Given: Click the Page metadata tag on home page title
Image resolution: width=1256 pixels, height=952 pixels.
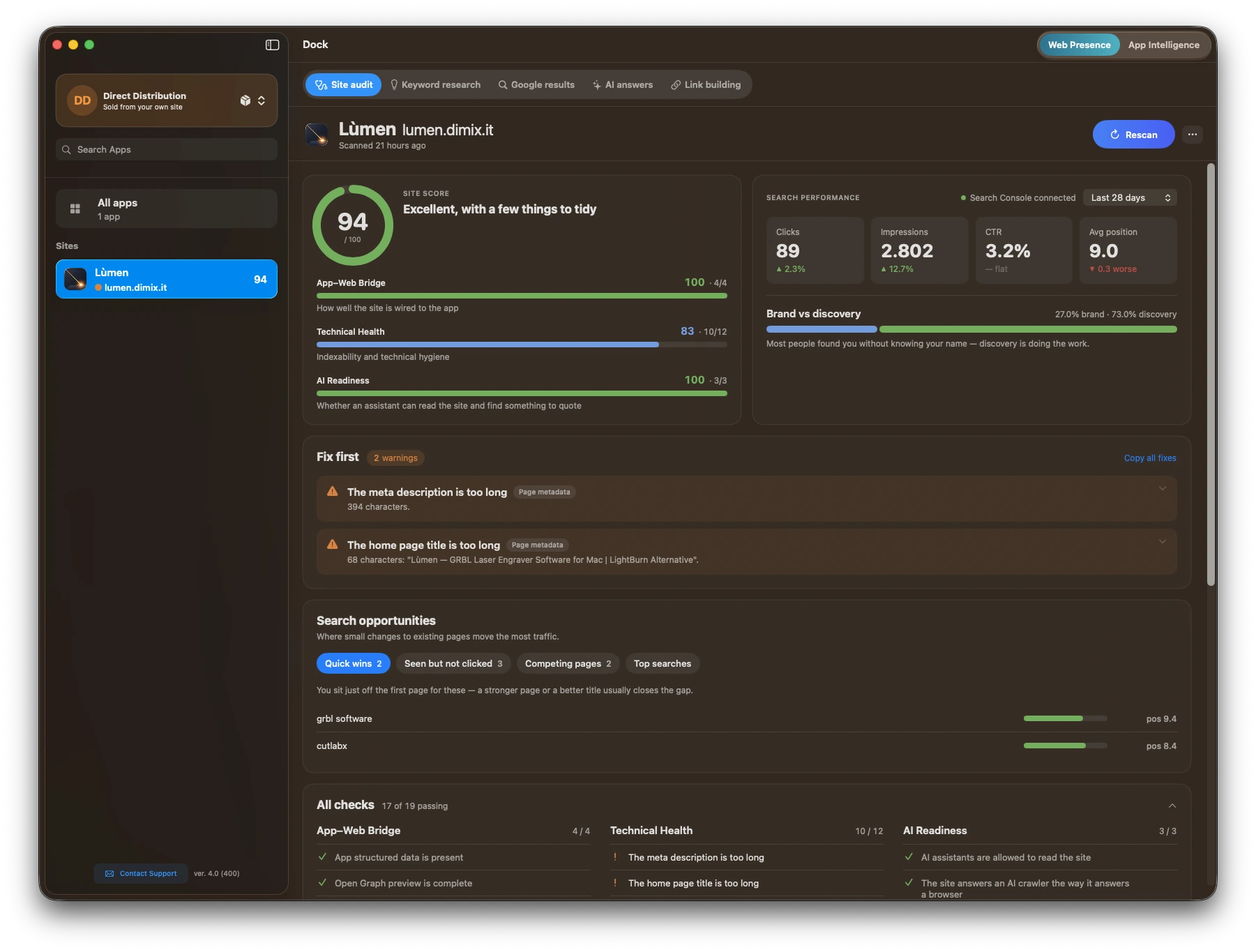Looking at the screenshot, I should coord(537,545).
